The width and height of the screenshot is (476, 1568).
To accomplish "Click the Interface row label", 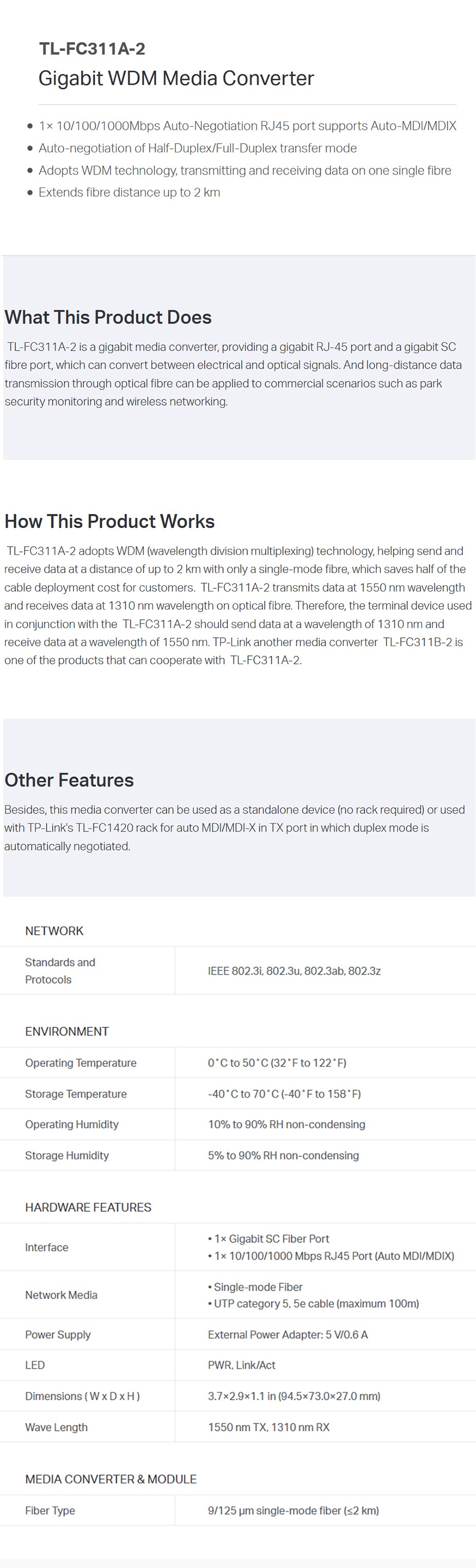I will 47,1247.
